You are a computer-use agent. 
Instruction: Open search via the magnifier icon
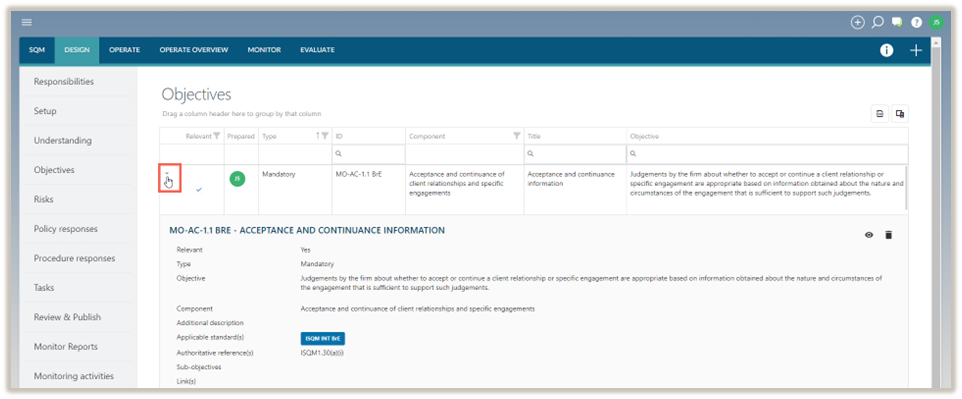coord(877,22)
